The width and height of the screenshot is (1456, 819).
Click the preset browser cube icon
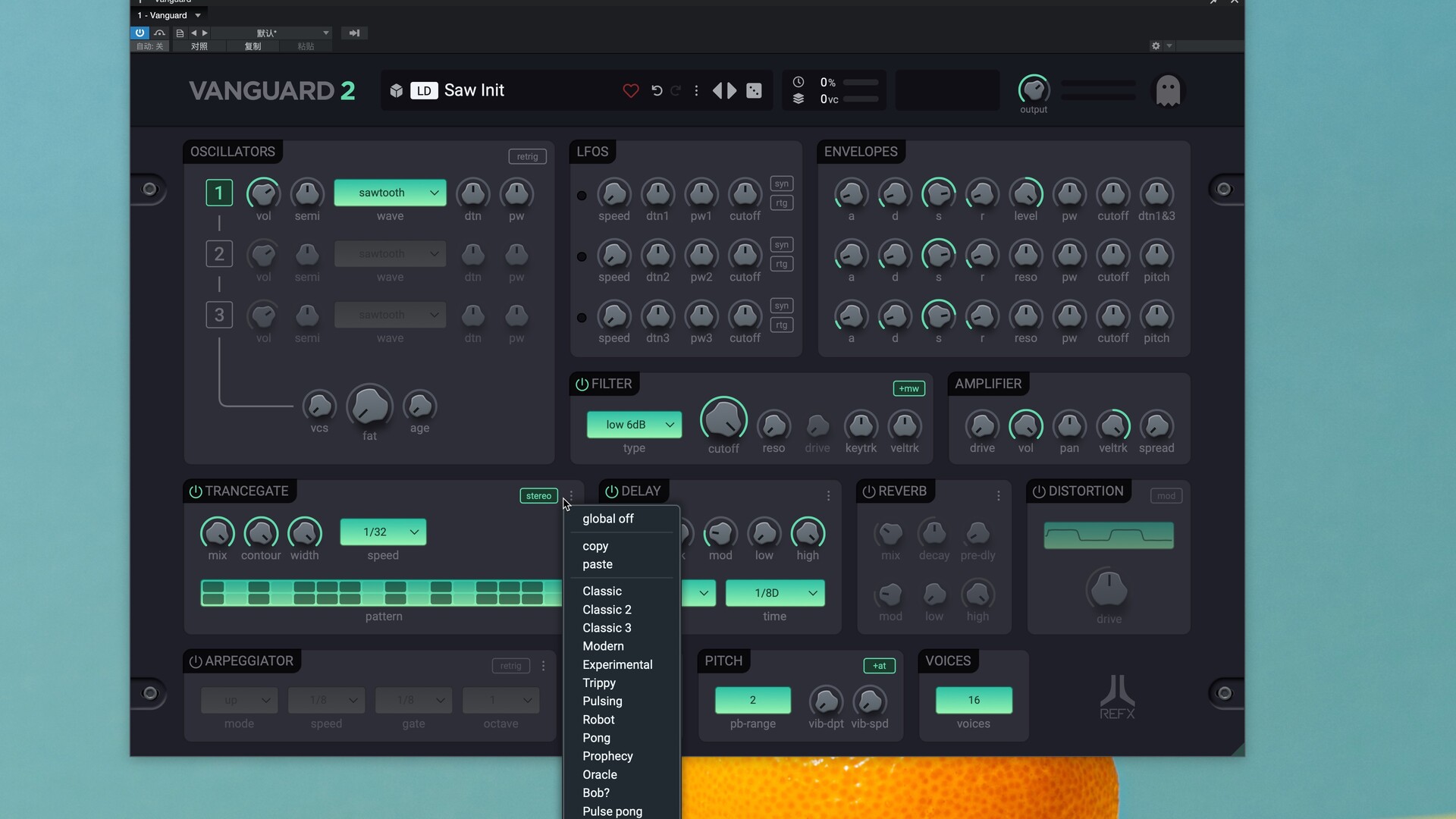396,91
